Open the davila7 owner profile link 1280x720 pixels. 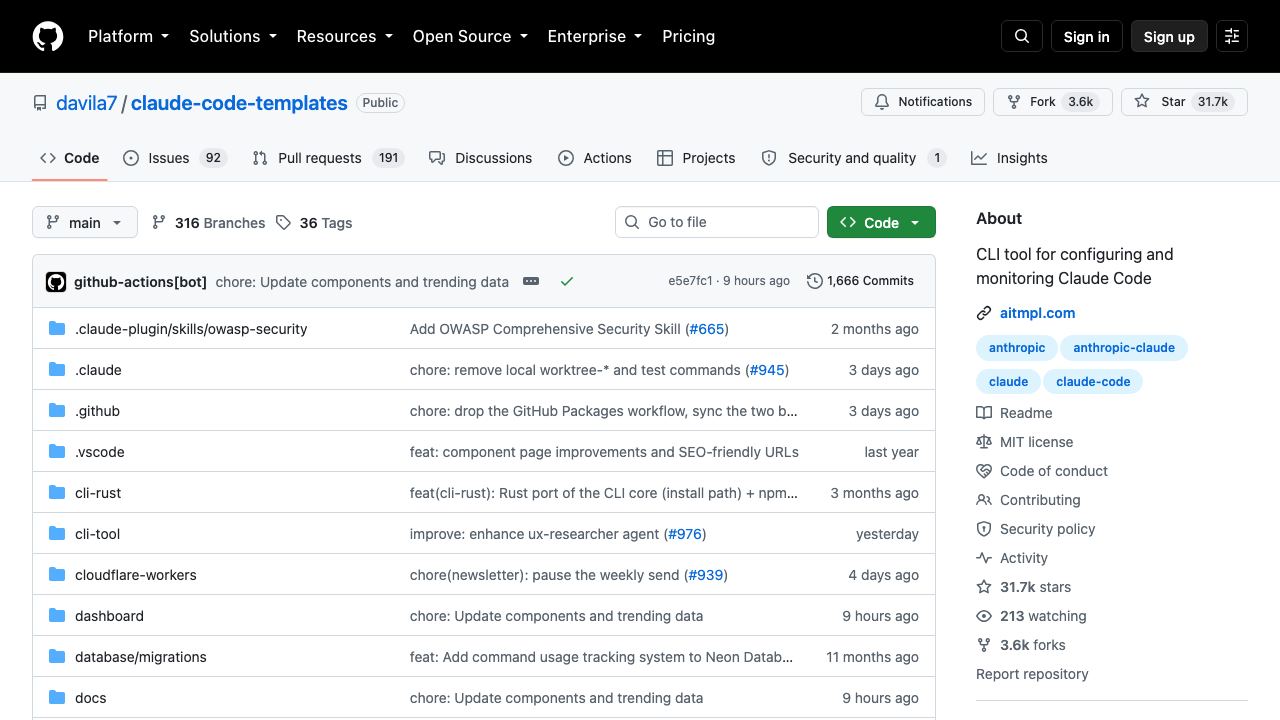[x=87, y=103]
